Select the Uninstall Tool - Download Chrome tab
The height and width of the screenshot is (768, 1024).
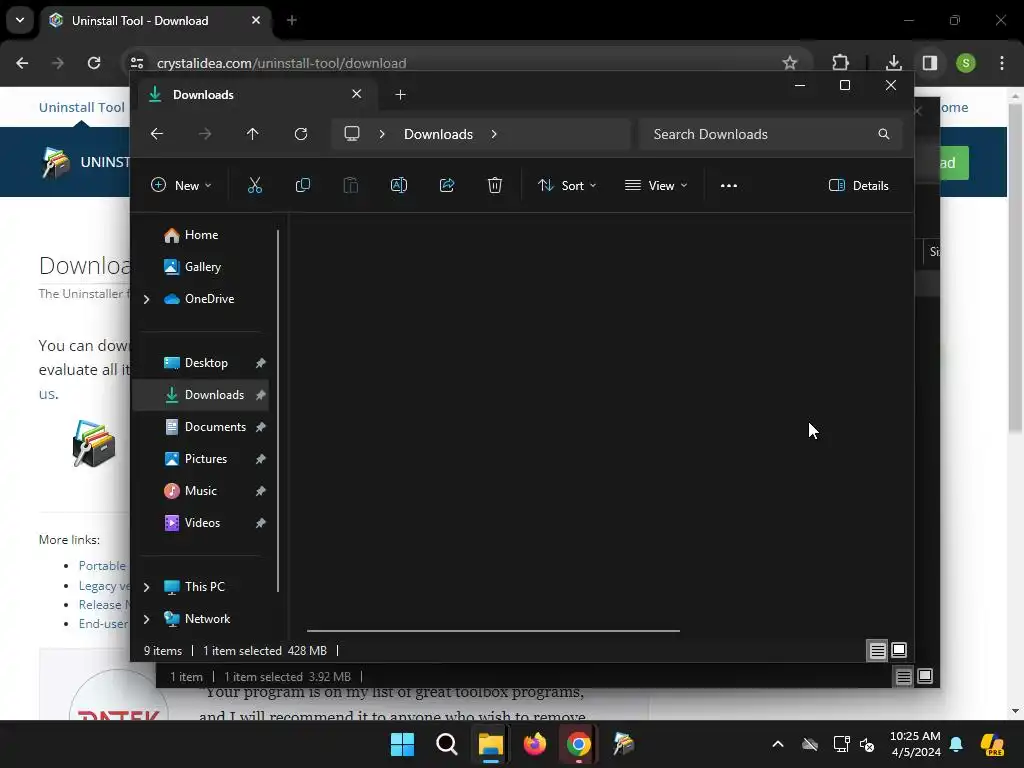point(157,20)
